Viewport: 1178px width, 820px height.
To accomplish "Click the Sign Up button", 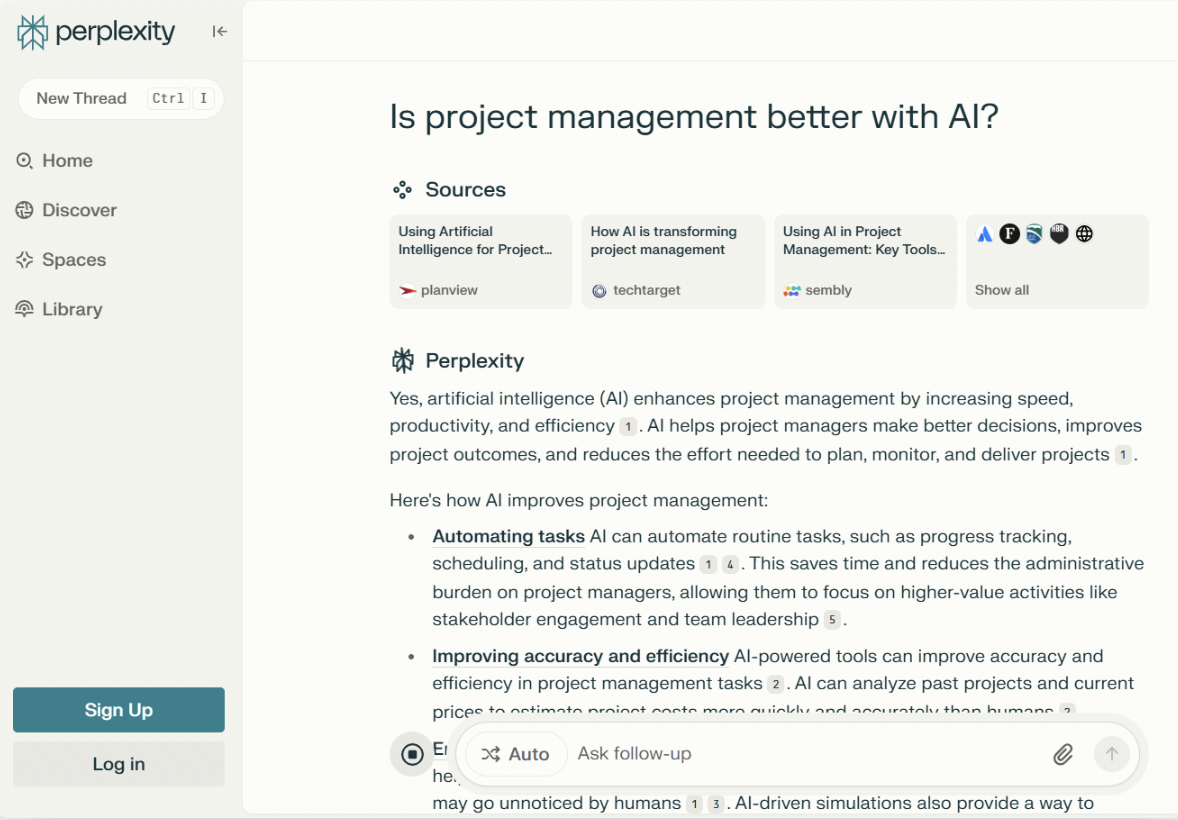I will (x=119, y=710).
